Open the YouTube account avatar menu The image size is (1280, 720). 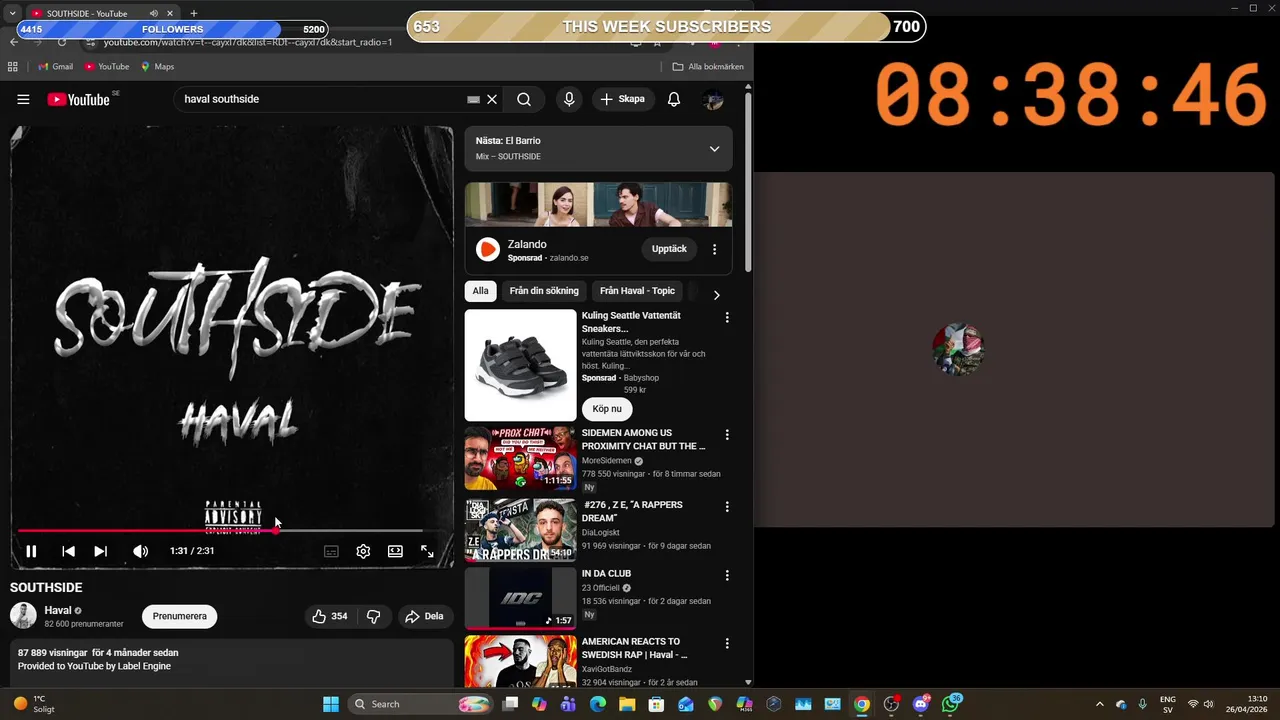[713, 99]
